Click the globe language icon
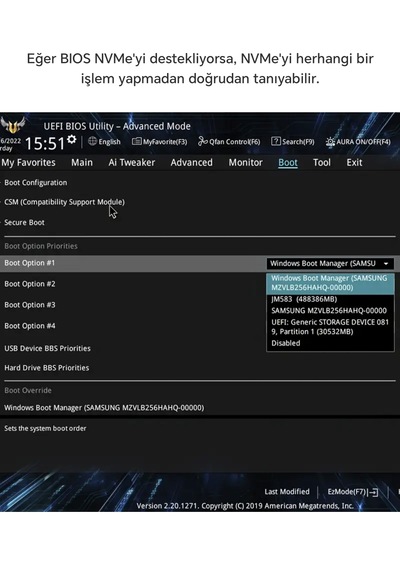400x570 pixels. (92, 141)
